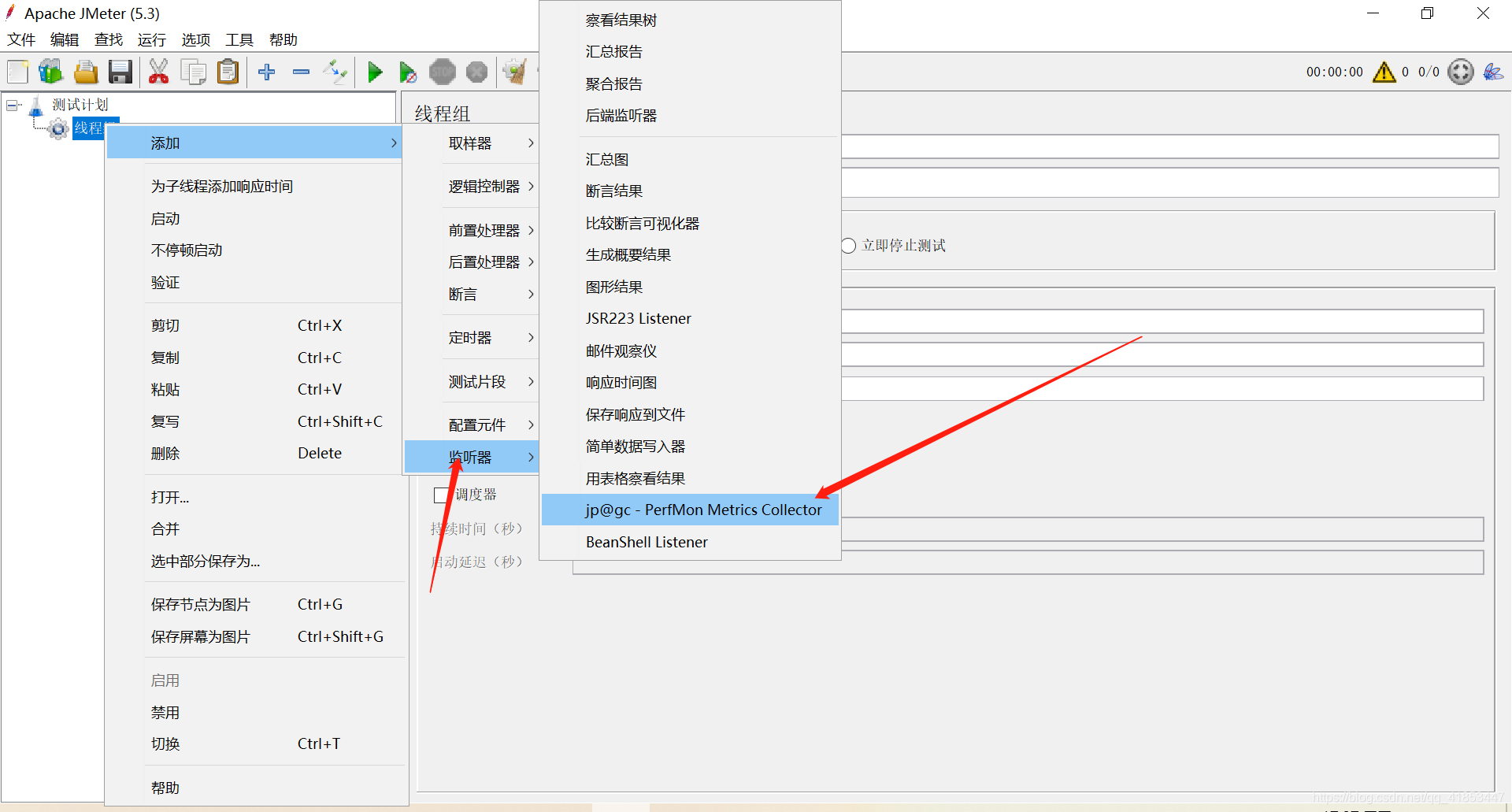Choose BeanShell Listener entry

click(x=691, y=542)
